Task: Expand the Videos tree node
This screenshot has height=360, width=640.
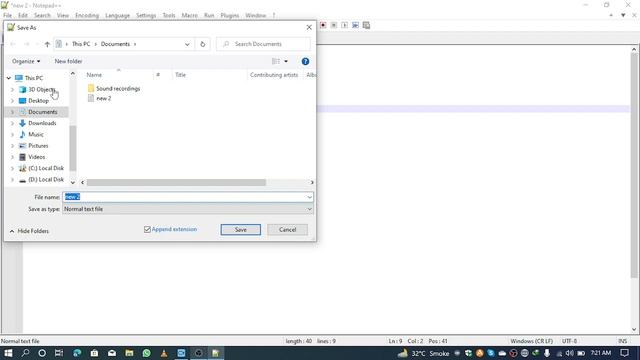Action: pos(12,157)
